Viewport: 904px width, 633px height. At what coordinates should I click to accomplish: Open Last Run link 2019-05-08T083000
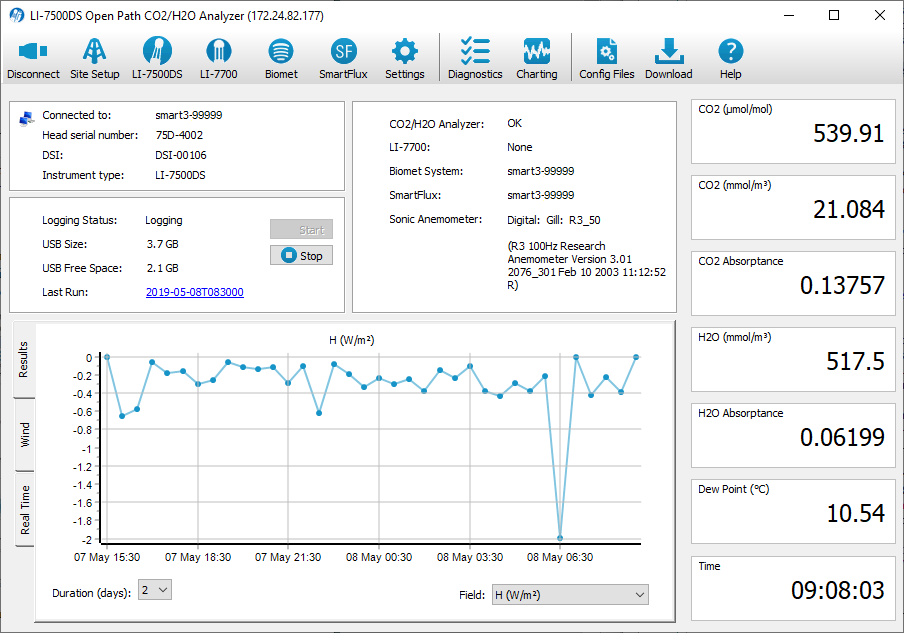coord(195,292)
